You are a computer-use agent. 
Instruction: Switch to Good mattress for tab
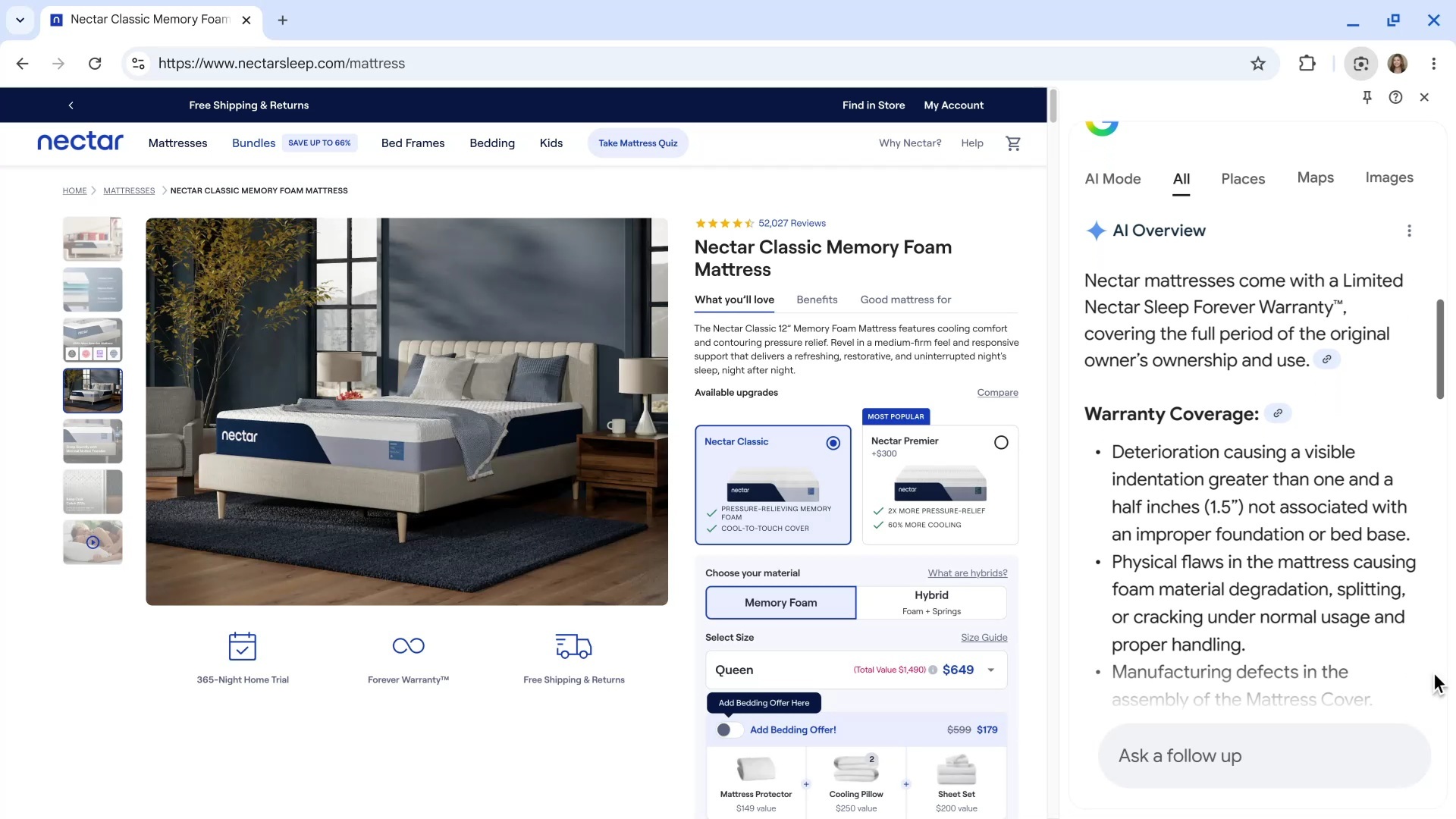[x=905, y=300]
